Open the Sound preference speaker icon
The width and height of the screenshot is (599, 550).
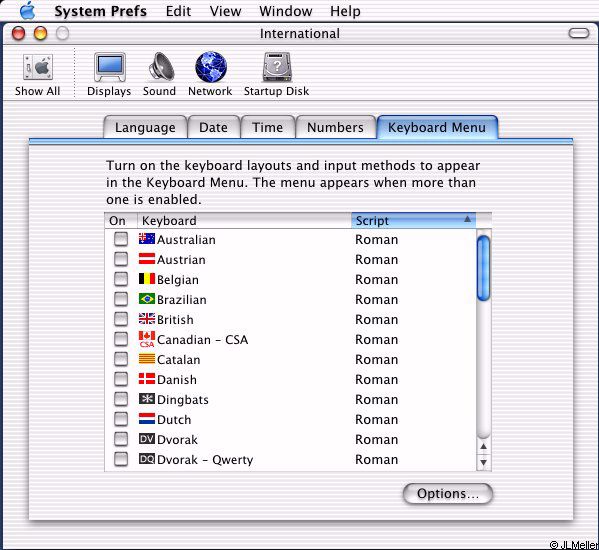tap(160, 67)
